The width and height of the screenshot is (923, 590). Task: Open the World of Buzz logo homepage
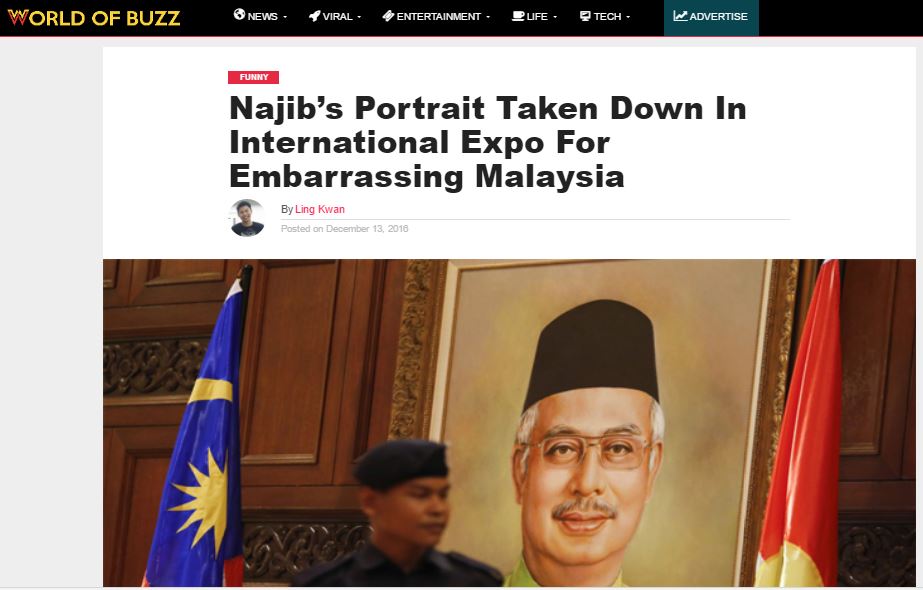(x=94, y=18)
